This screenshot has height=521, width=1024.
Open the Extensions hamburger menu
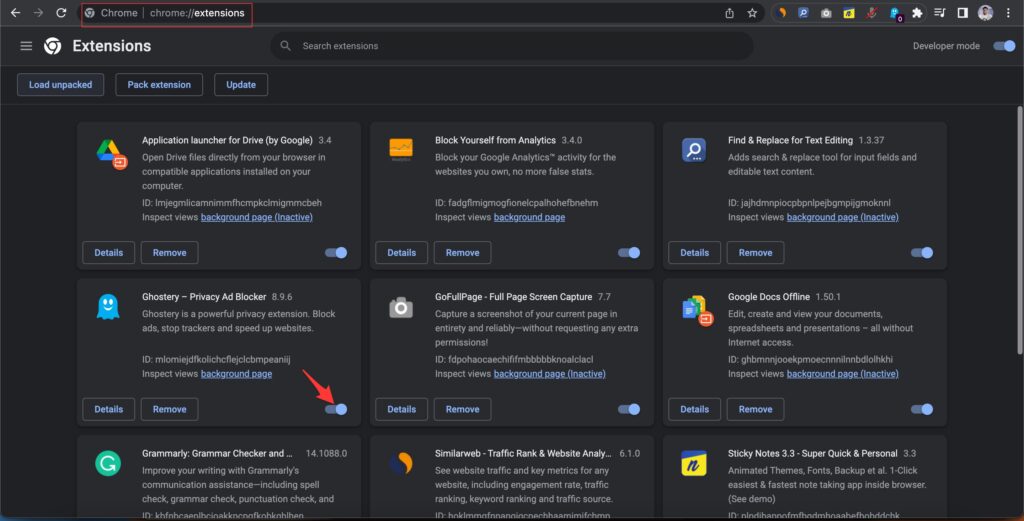tap(26, 46)
